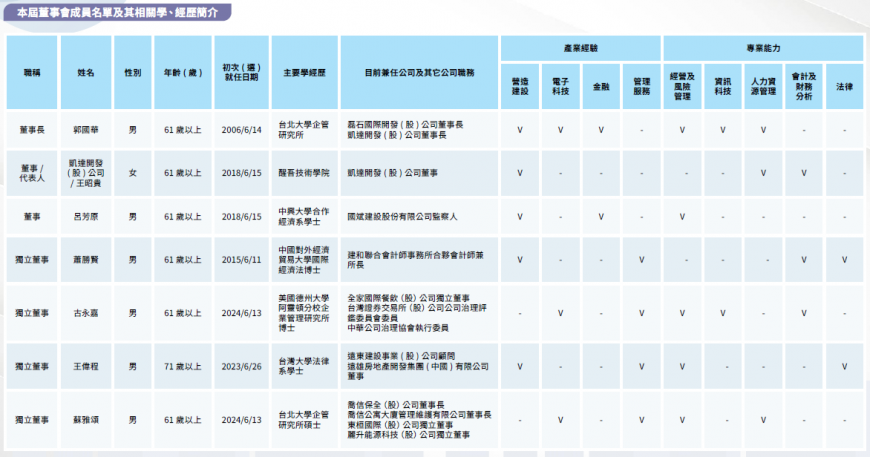This screenshot has width=870, height=457.
Task: Click the 董事長 title cell
Action: point(32,130)
